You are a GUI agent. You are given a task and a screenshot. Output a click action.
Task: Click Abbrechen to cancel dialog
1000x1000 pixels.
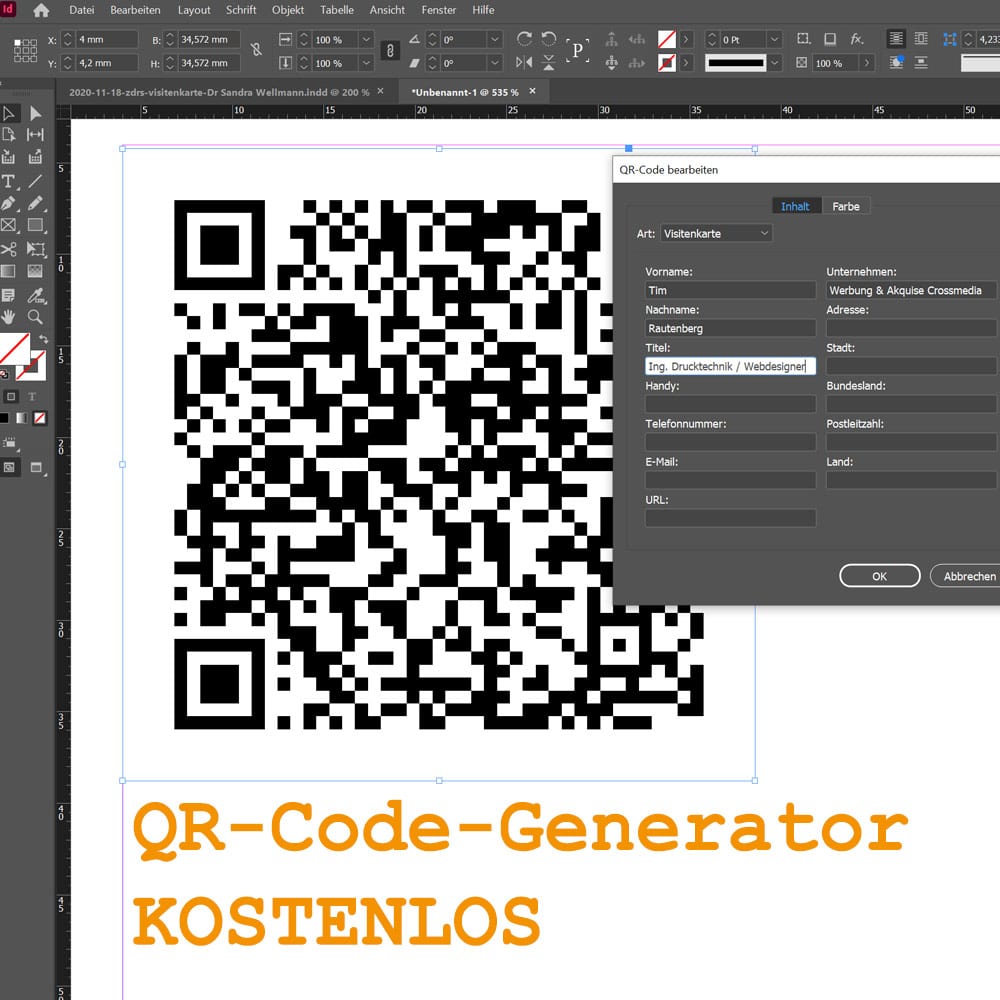[969, 576]
